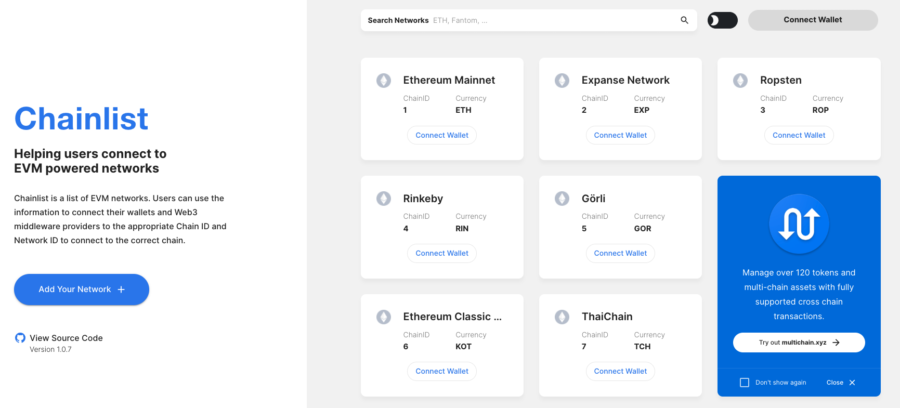
Task: Click the Ropsten network logo icon
Action: (740, 80)
